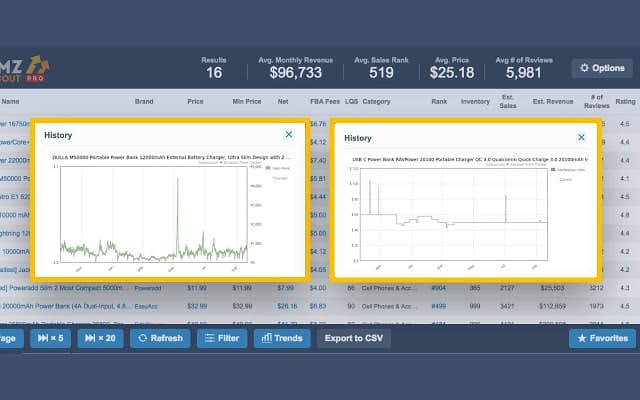Image resolution: width=640 pixels, height=400 pixels.
Task: Select the Poweradd brand cell
Action: pyautogui.click(x=148, y=288)
